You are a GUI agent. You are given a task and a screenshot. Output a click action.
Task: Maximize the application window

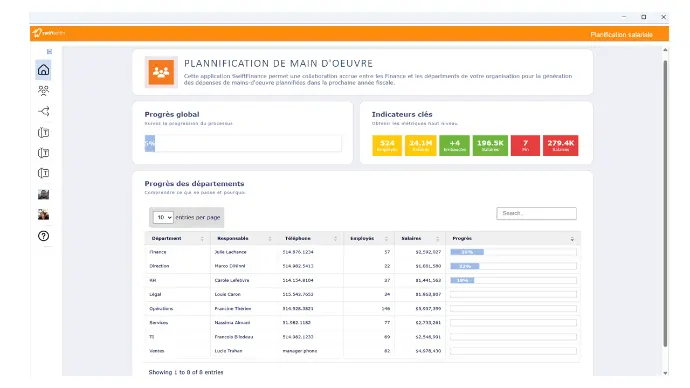(644, 17)
